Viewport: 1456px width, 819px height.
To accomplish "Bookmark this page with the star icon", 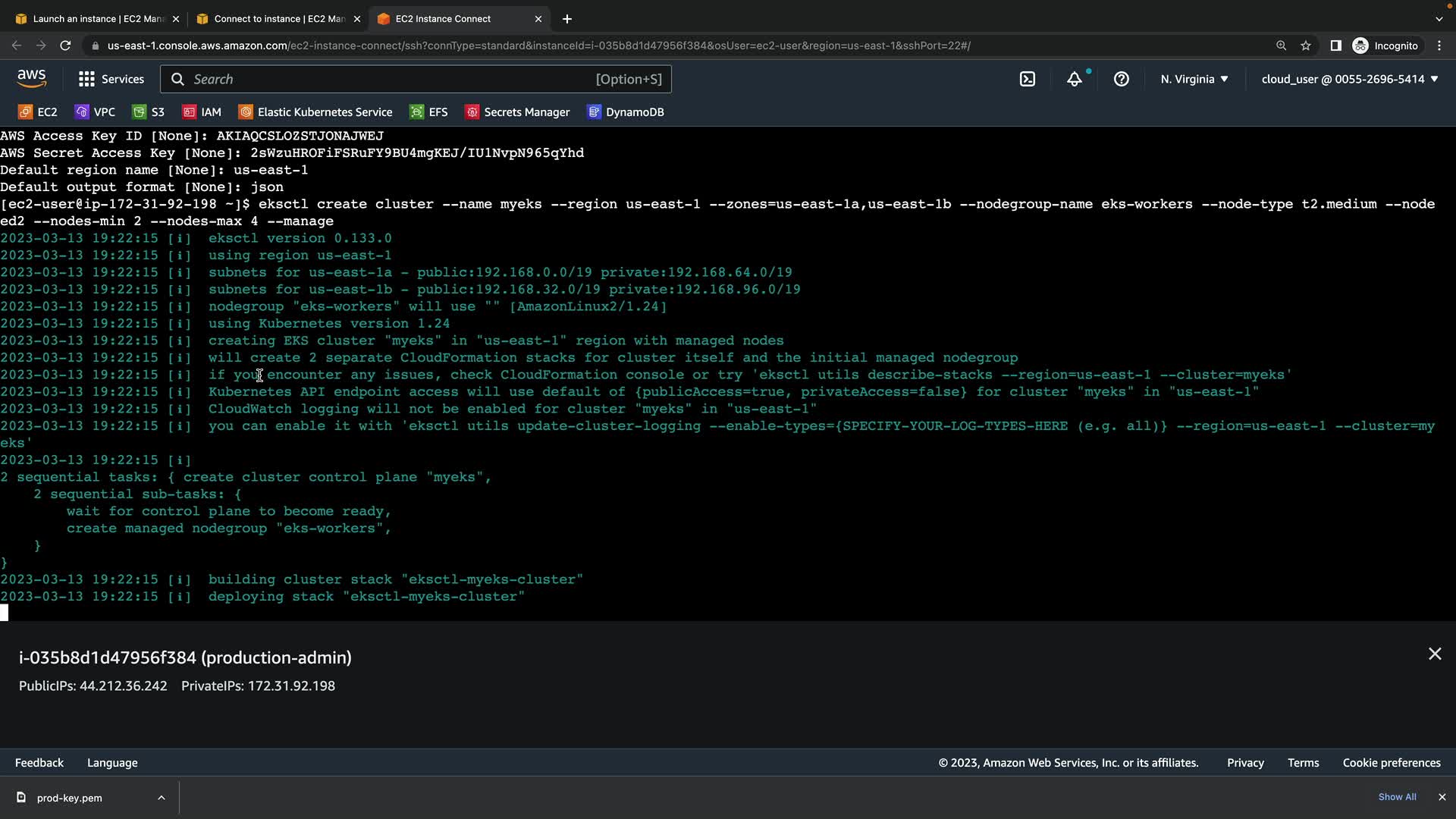I will (x=1306, y=45).
